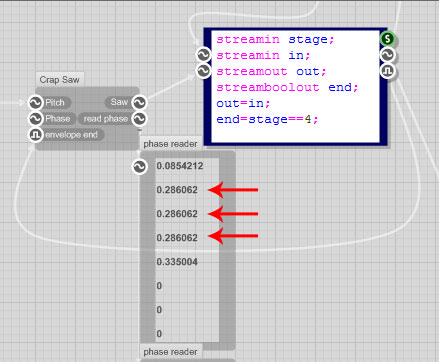Click the Saw output connector
Screen dimensions: 439x362
pos(139,102)
